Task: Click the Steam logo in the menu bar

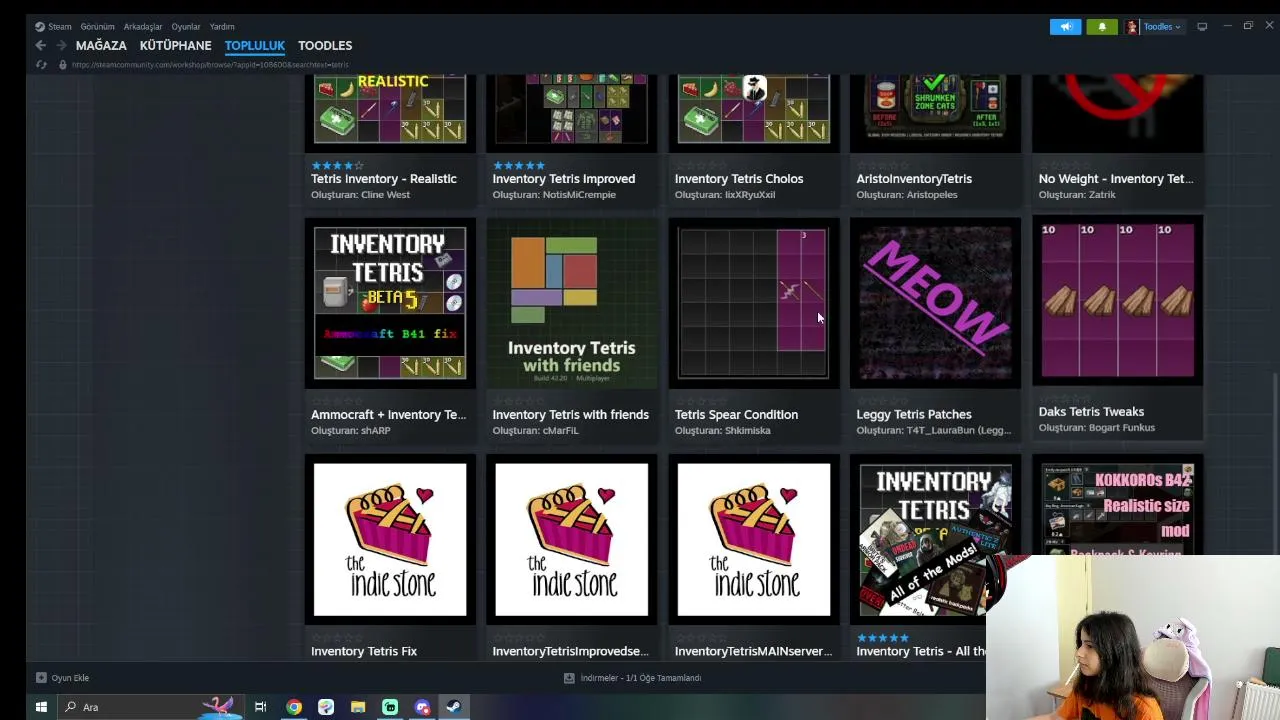Action: 40,27
